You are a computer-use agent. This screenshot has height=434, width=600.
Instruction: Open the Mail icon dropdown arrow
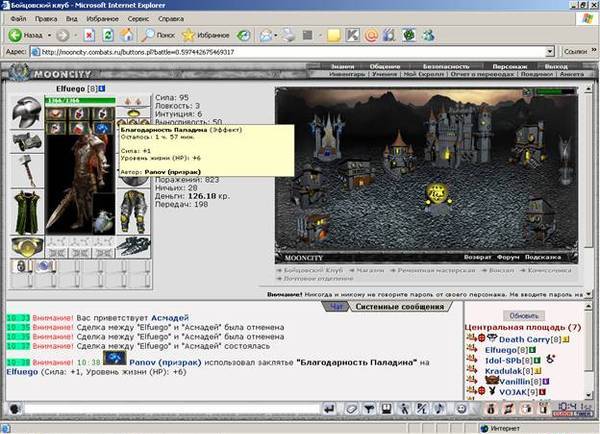coord(276,36)
